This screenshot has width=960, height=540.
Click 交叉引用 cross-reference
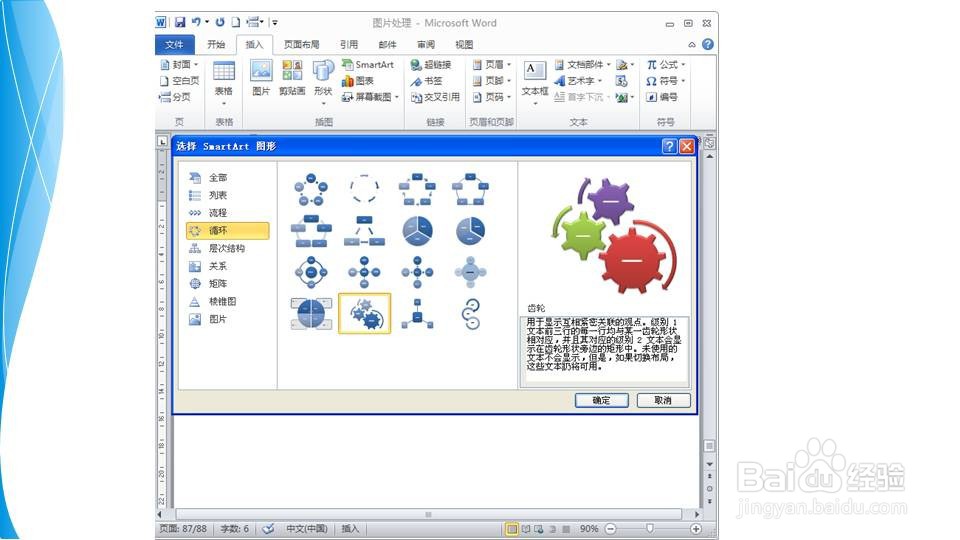435,97
